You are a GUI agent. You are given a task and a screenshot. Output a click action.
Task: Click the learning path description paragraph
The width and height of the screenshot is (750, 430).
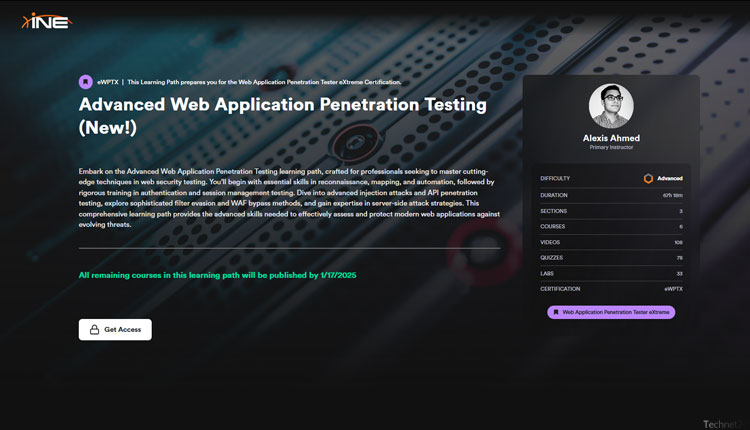[x=289, y=198]
